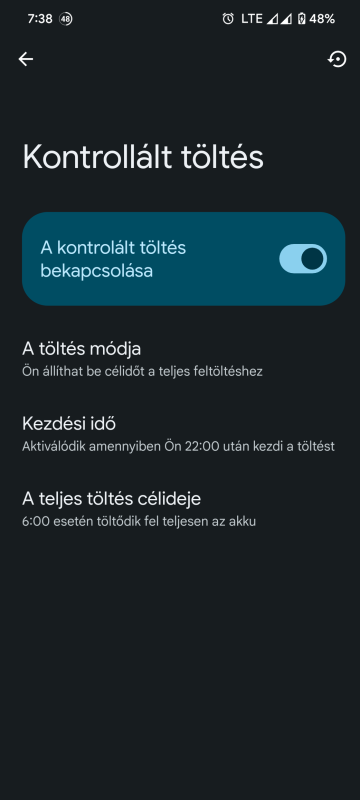Tap the first signal strength icon
Viewport: 360px width, 800px height.
point(273,19)
